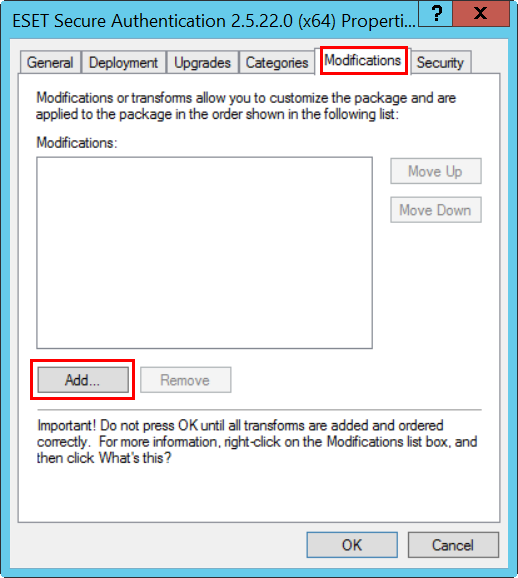The width and height of the screenshot is (518, 578).
Task: Dismiss the dialog with Cancel
Action: point(453,545)
